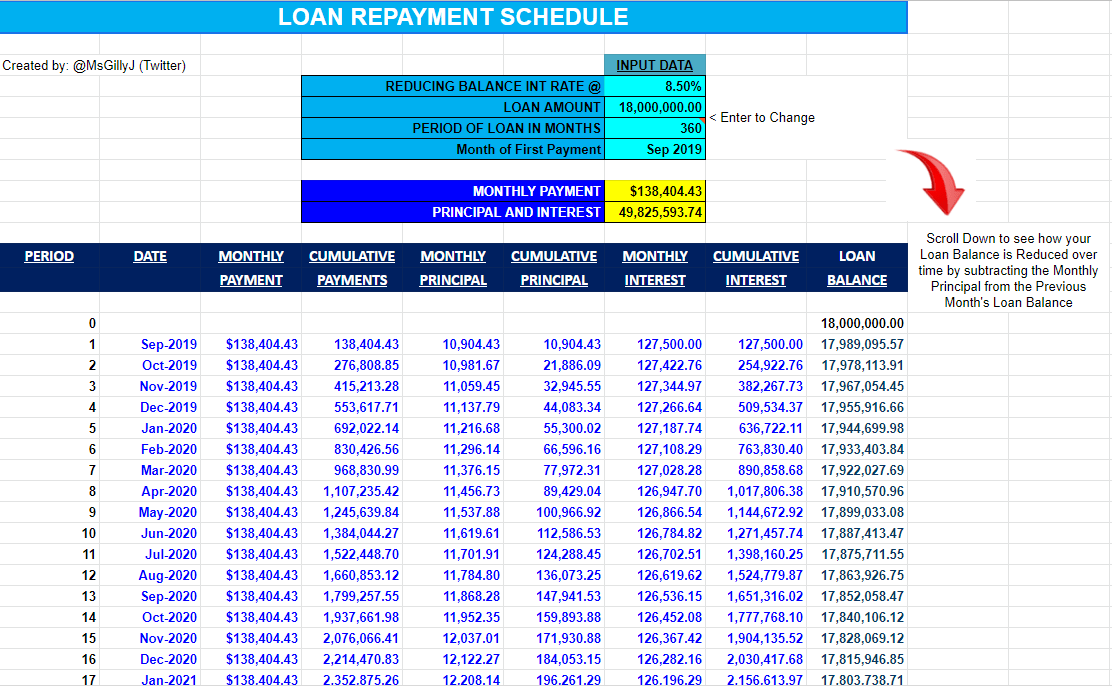Select the PRINCIPAL AND INTEREST total cell

(654, 212)
